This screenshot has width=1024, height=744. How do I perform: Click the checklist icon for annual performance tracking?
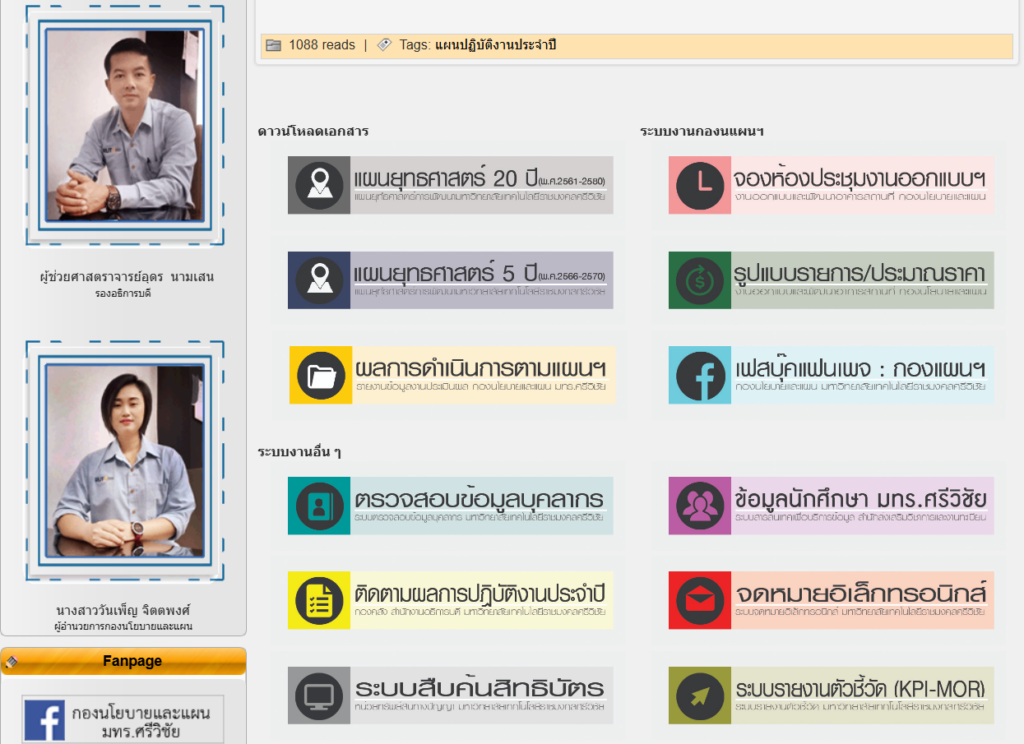click(x=321, y=601)
